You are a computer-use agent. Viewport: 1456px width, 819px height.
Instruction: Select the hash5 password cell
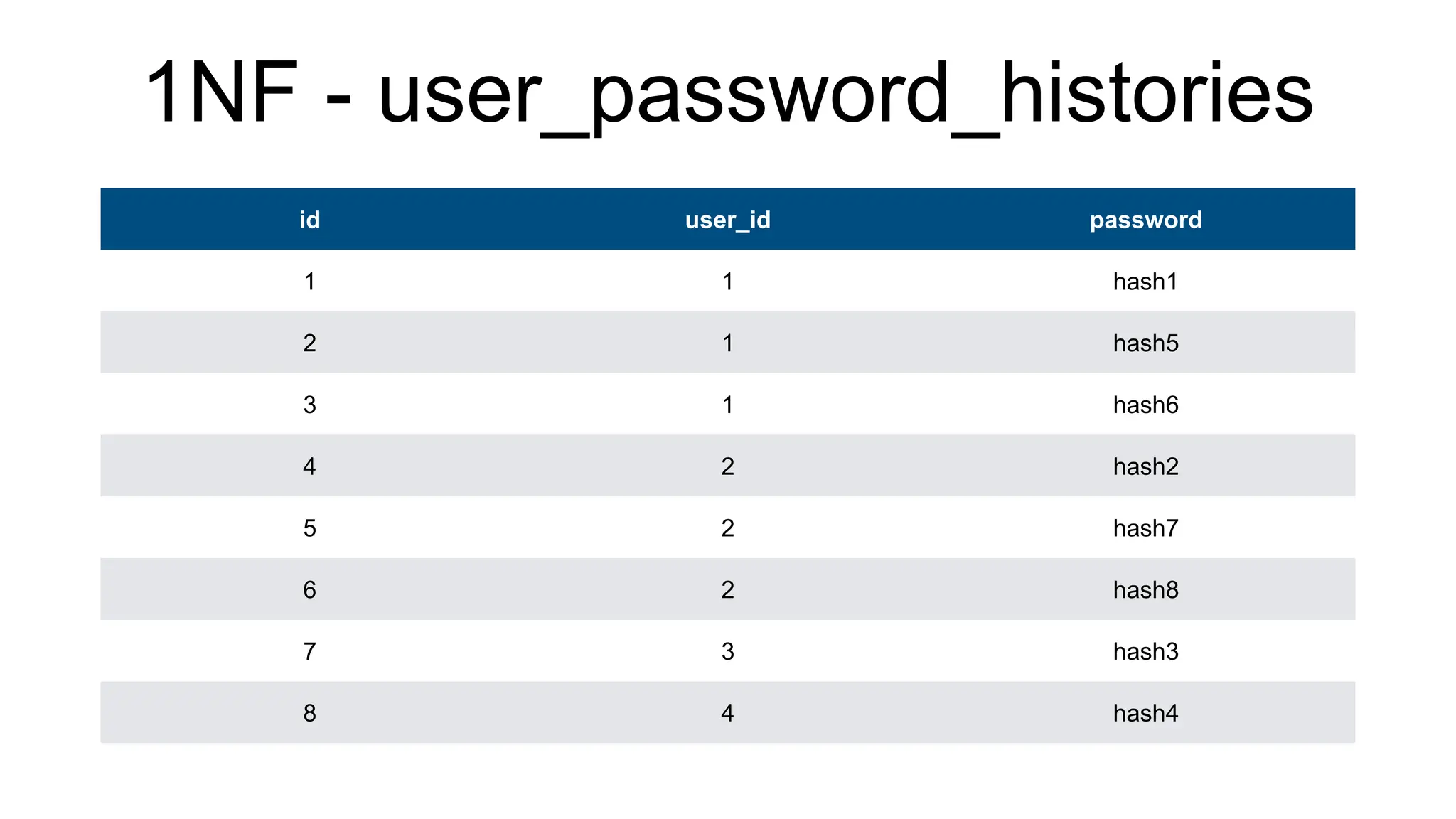(1145, 343)
